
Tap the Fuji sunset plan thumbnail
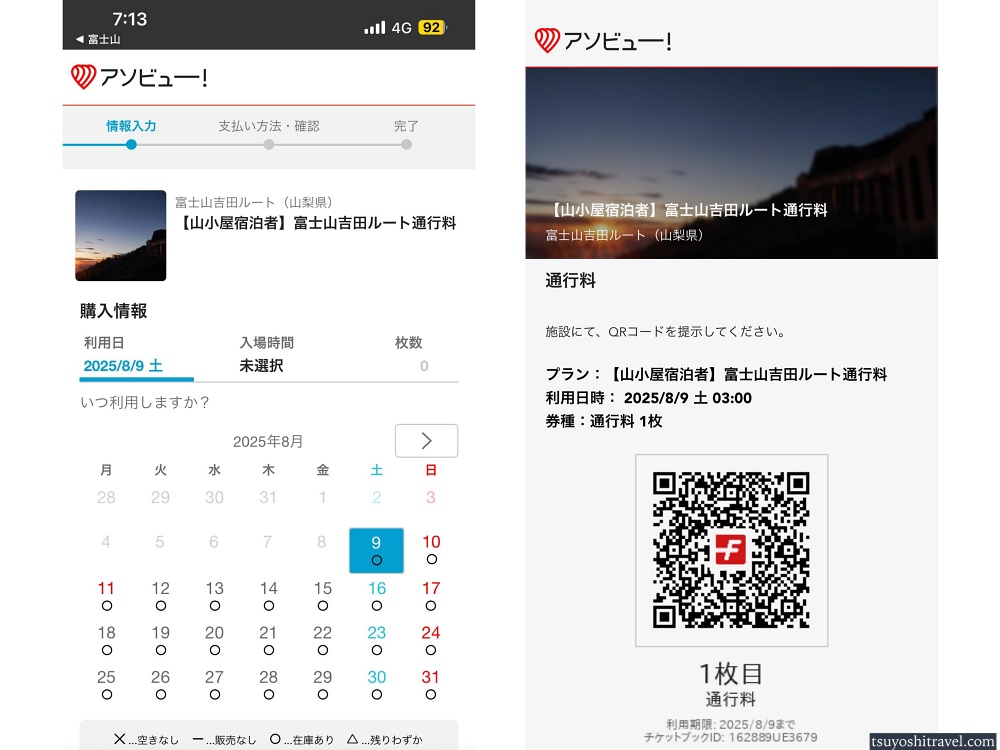[x=121, y=235]
